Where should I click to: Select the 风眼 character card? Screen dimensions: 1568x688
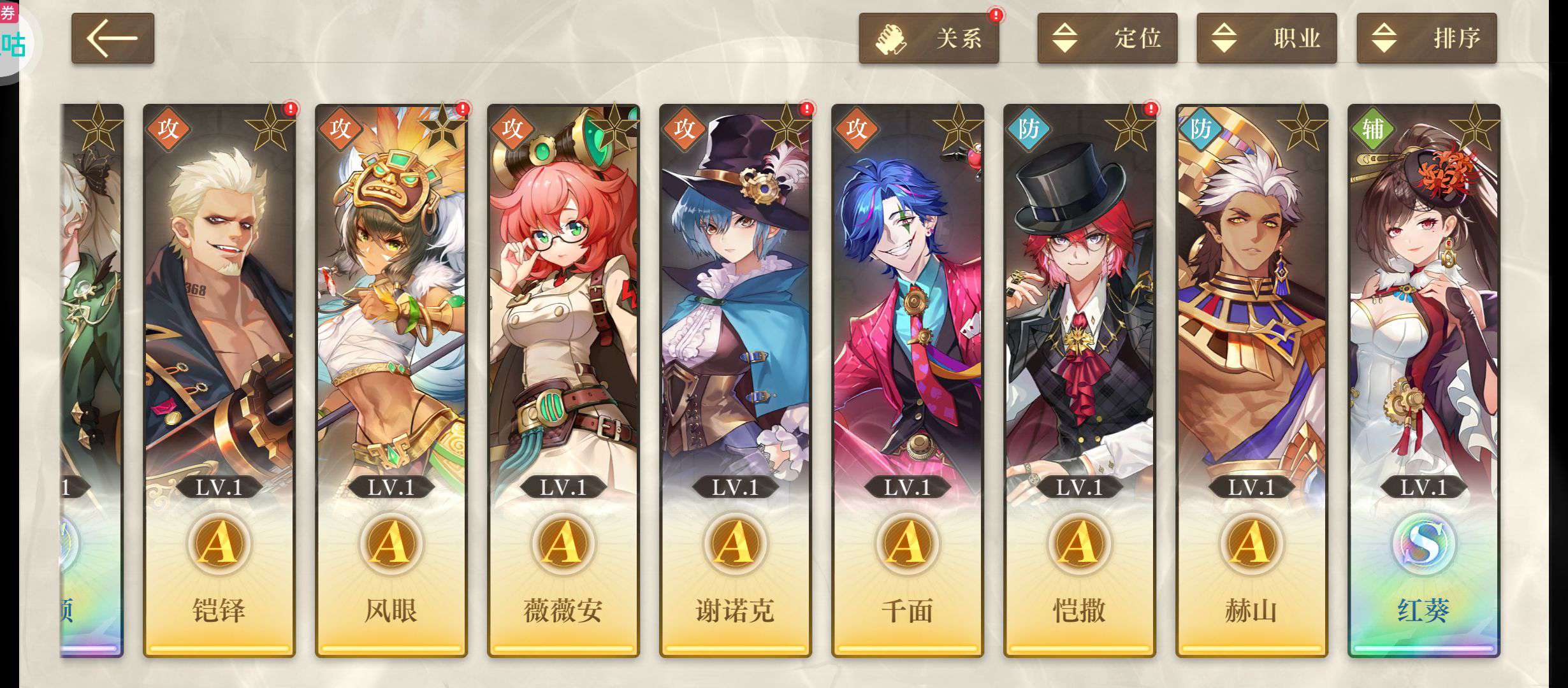pos(391,380)
